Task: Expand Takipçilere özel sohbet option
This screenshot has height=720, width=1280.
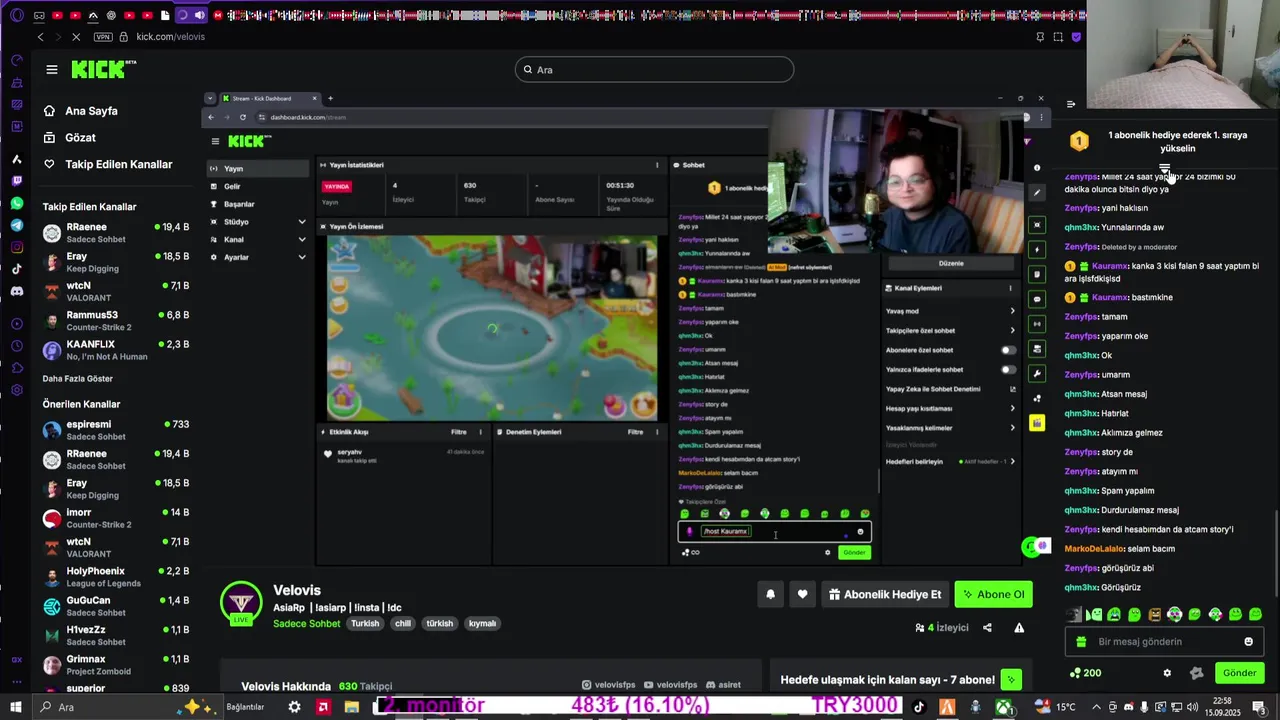Action: point(950,330)
